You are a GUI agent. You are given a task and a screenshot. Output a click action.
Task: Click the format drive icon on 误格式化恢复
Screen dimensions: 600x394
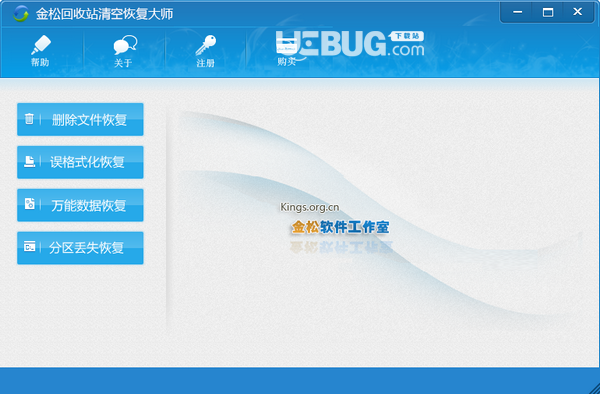29,161
